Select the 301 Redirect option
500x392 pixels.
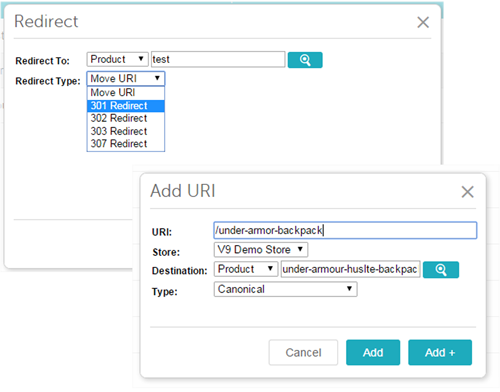(x=126, y=106)
